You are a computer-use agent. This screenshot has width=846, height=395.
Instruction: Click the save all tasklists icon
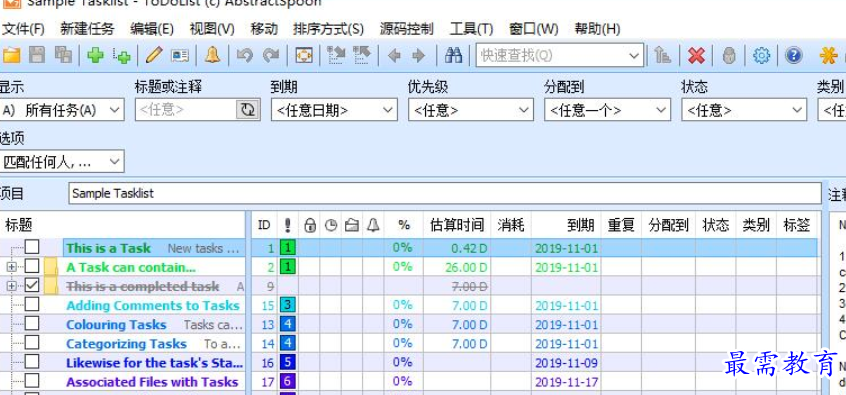tap(63, 55)
